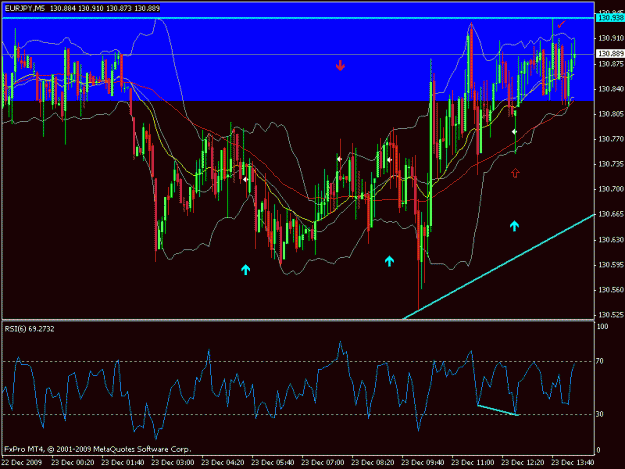
Task: Click the 23 Dec 13:40 time label
Action: (573, 463)
